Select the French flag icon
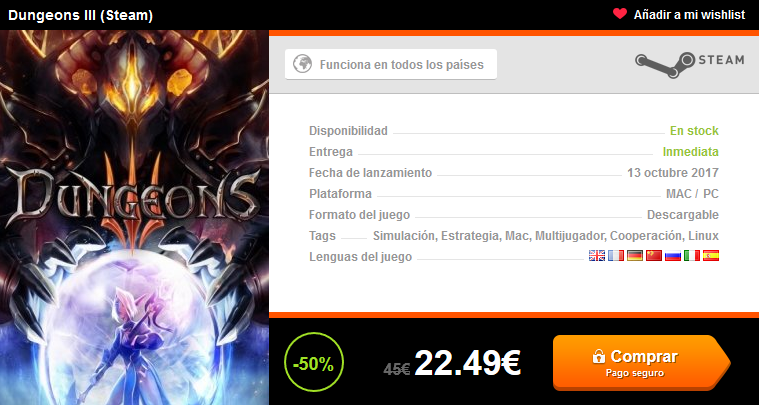Viewport: 759px width, 405px height. (x=616, y=255)
